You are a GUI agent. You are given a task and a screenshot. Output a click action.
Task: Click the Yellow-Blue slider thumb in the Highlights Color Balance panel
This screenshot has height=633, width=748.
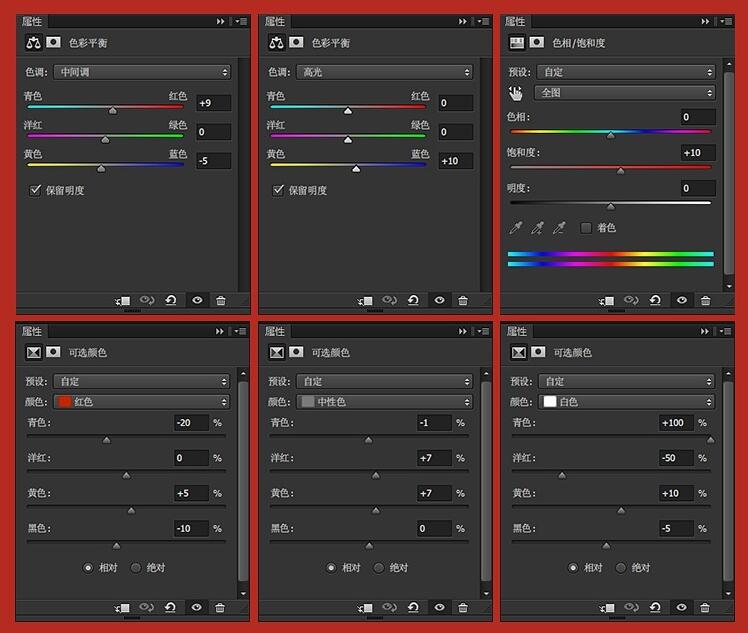tap(356, 169)
